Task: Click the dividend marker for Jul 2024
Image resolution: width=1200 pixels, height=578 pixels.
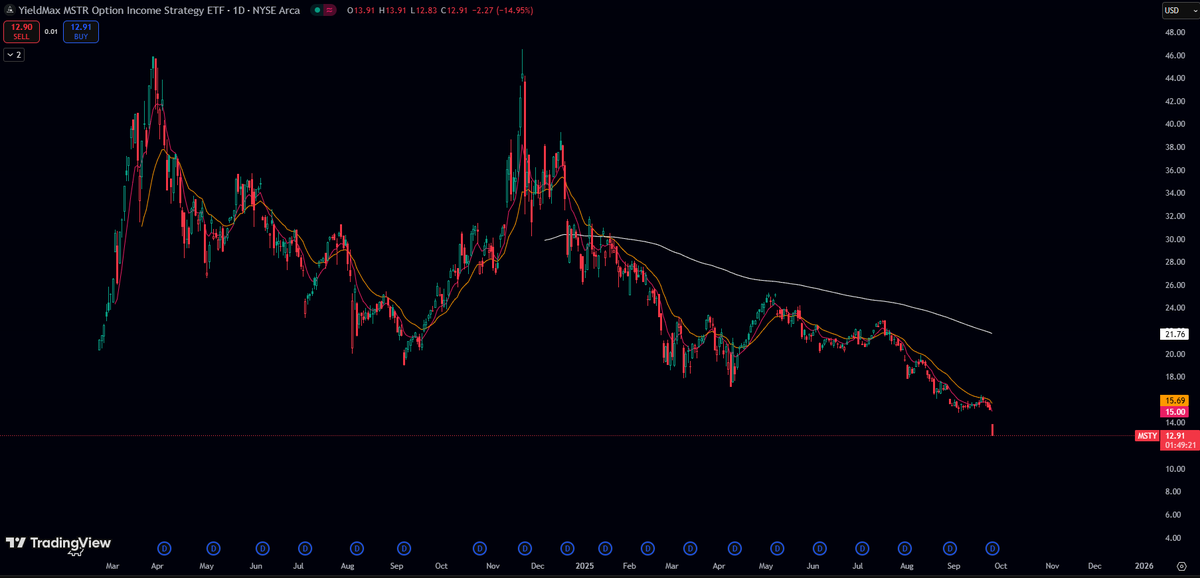Action: click(x=304, y=548)
